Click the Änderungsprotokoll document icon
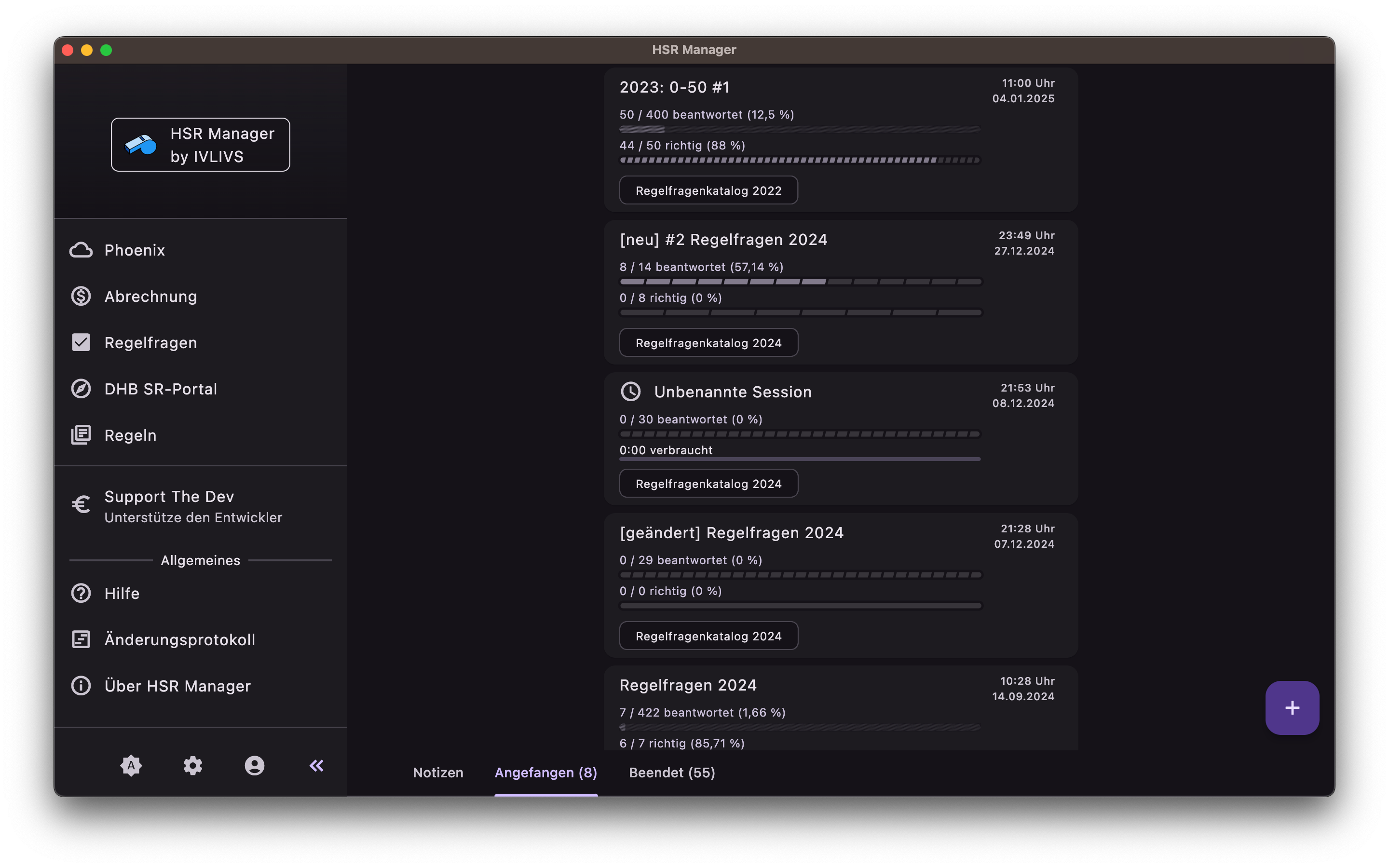The height and width of the screenshot is (868, 1389). click(81, 639)
